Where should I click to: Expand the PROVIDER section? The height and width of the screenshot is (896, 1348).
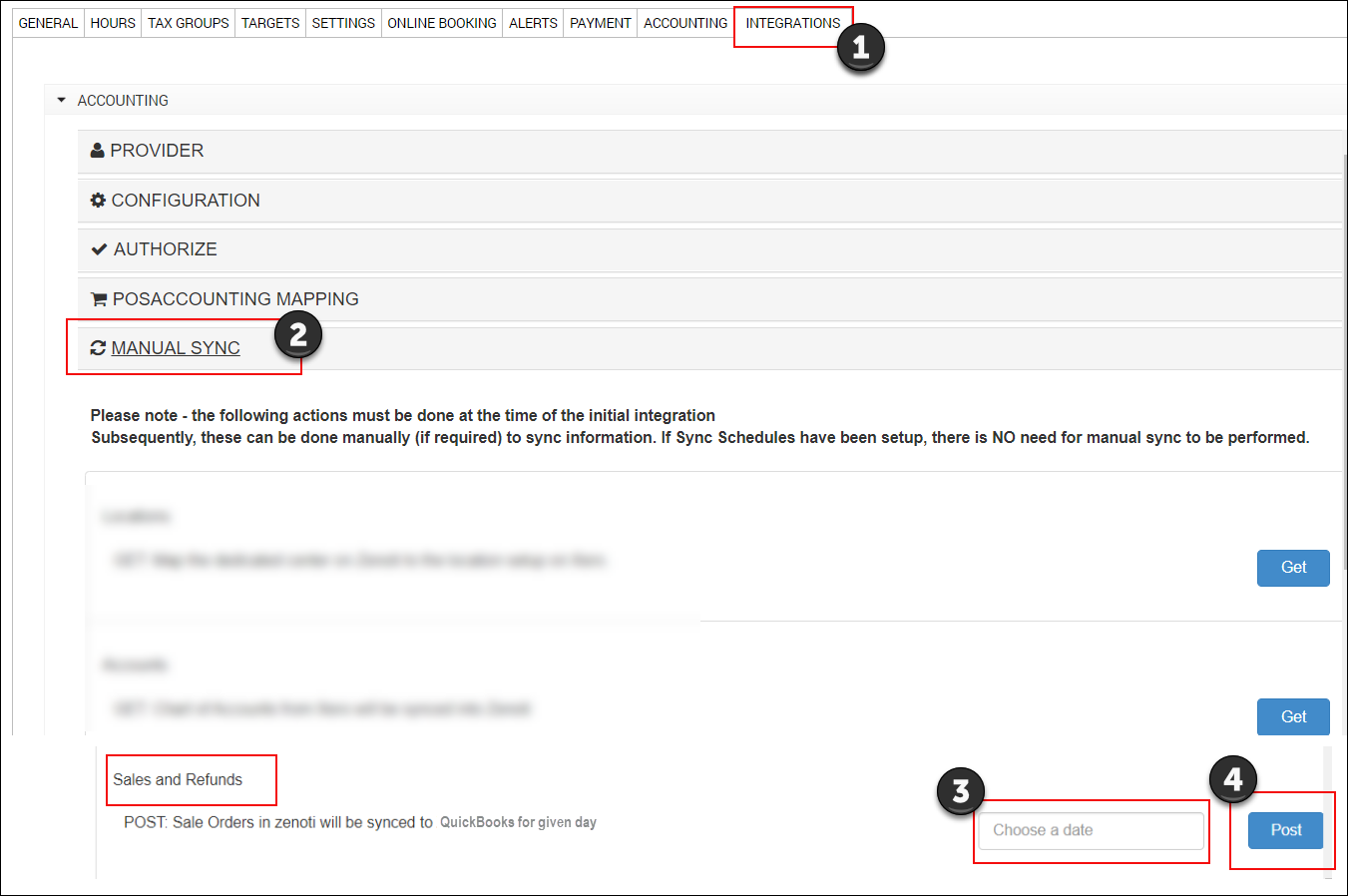pyautogui.click(x=709, y=151)
